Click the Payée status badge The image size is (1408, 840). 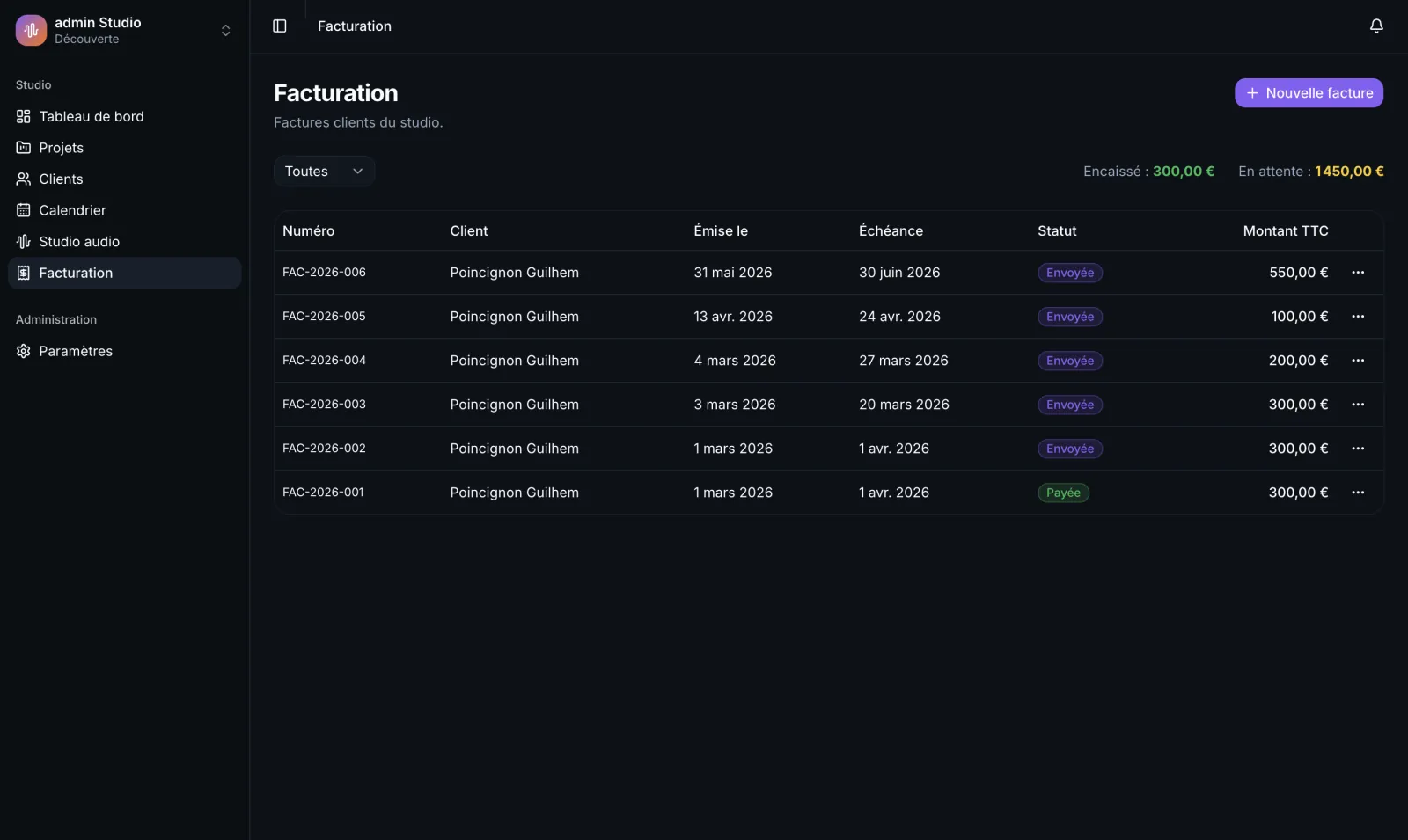coord(1063,493)
